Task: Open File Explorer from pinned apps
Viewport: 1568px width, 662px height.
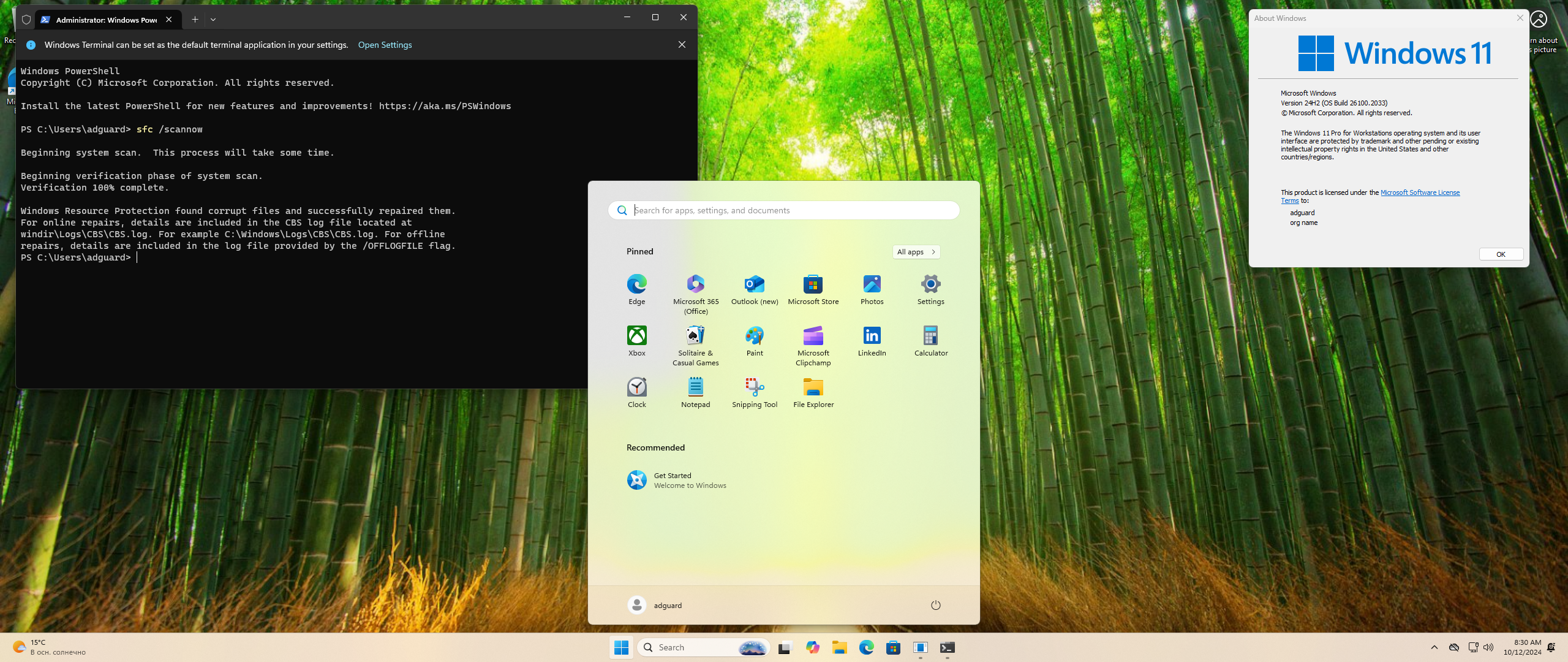Action: click(813, 392)
